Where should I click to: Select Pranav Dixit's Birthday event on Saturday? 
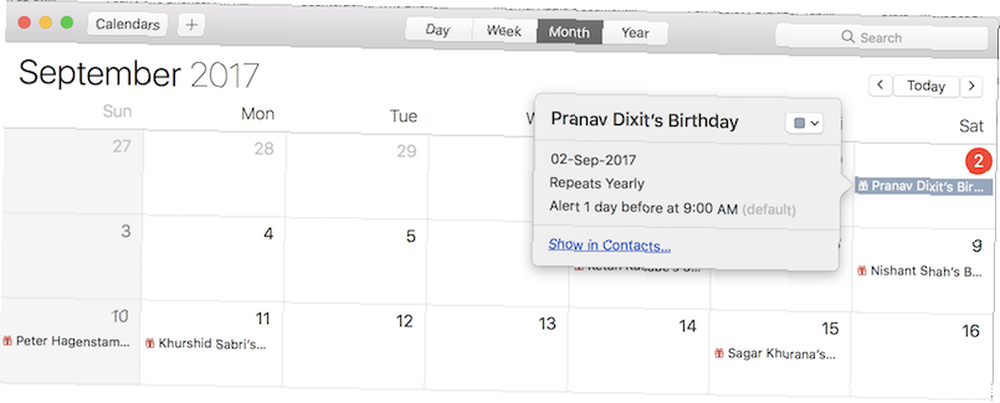click(924, 186)
